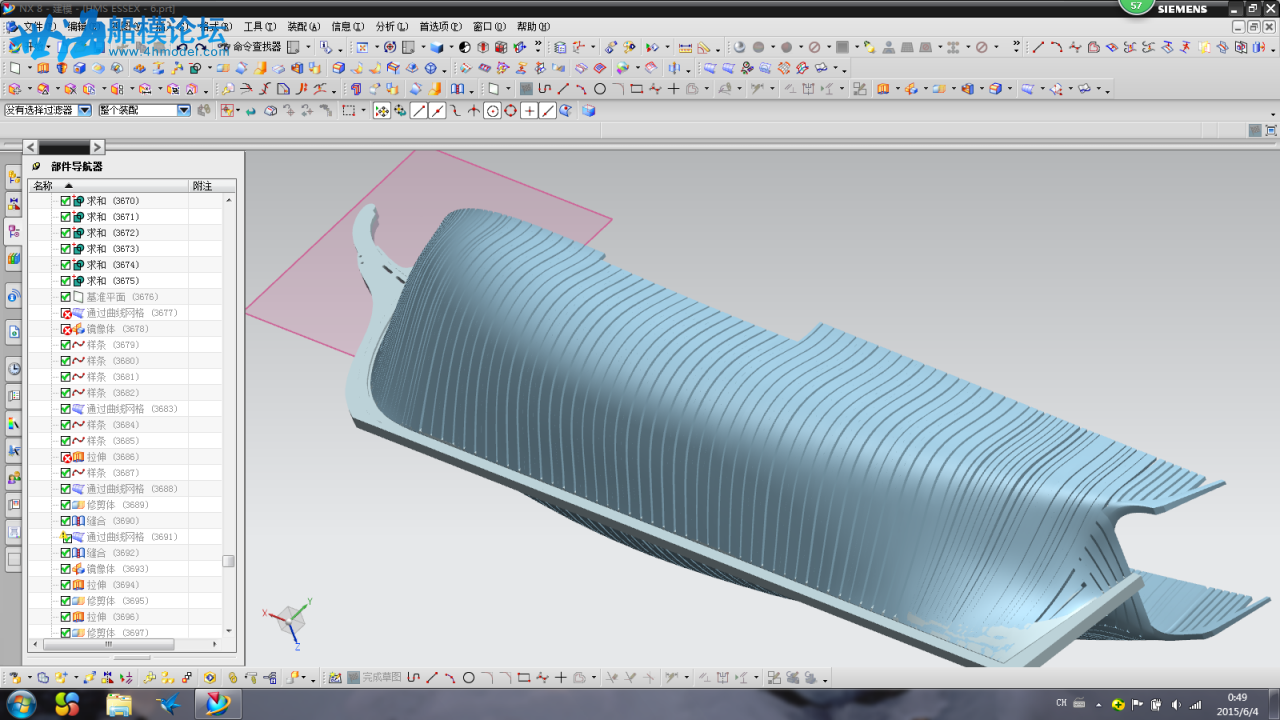Open dropdown arrow beside rectangle selection icon
Viewport: 1280px width, 720px height.
(363, 110)
